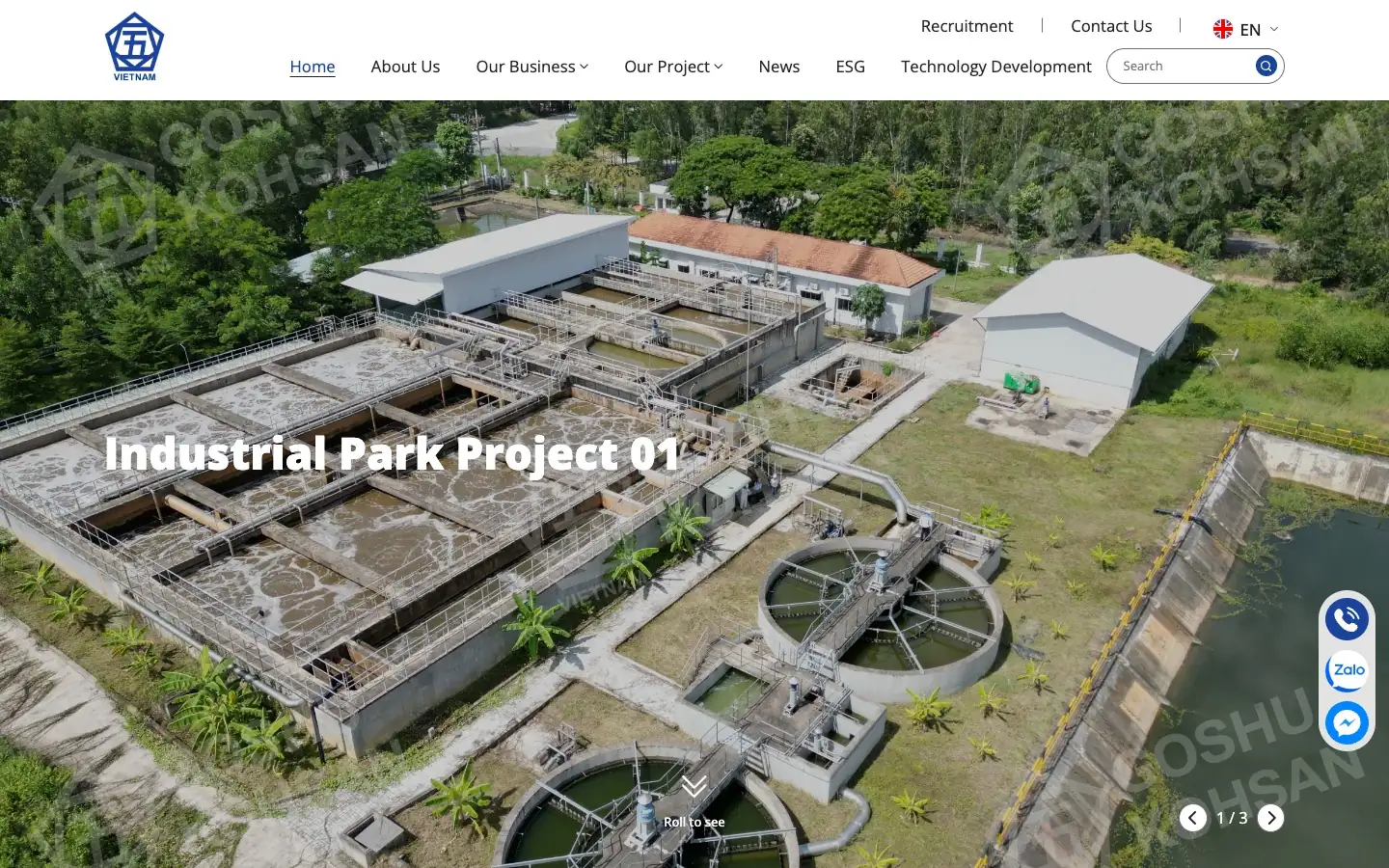
Task: Open the ESG page
Action: click(x=850, y=67)
